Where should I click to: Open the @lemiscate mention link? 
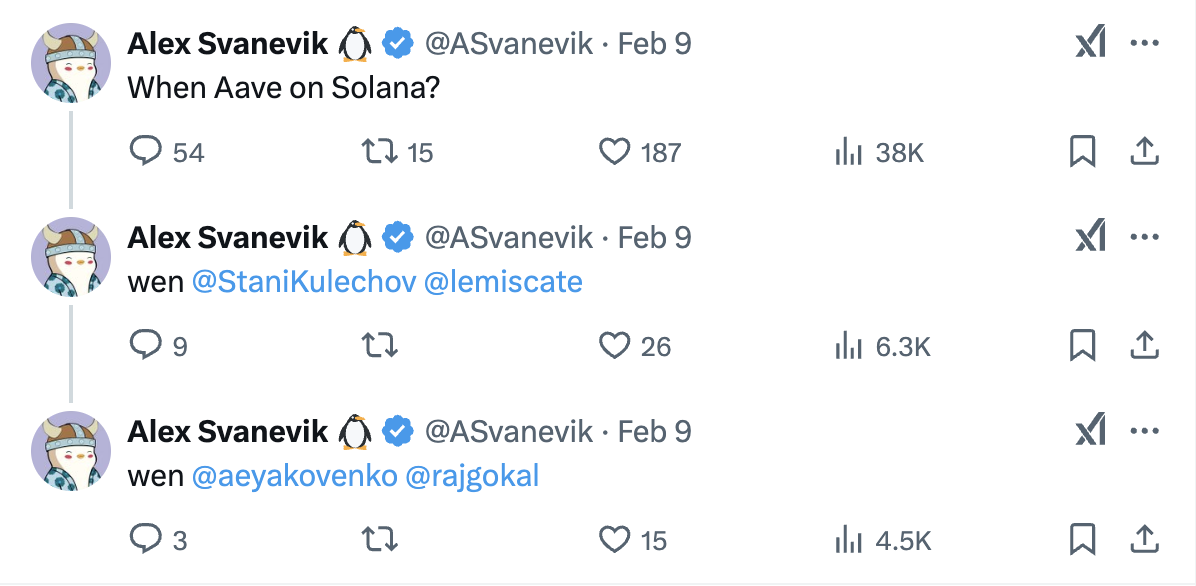point(503,282)
